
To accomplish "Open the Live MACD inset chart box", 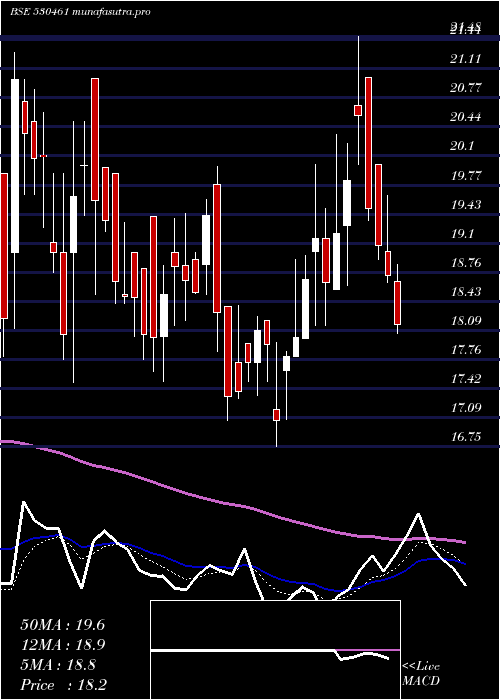I will point(275,650).
